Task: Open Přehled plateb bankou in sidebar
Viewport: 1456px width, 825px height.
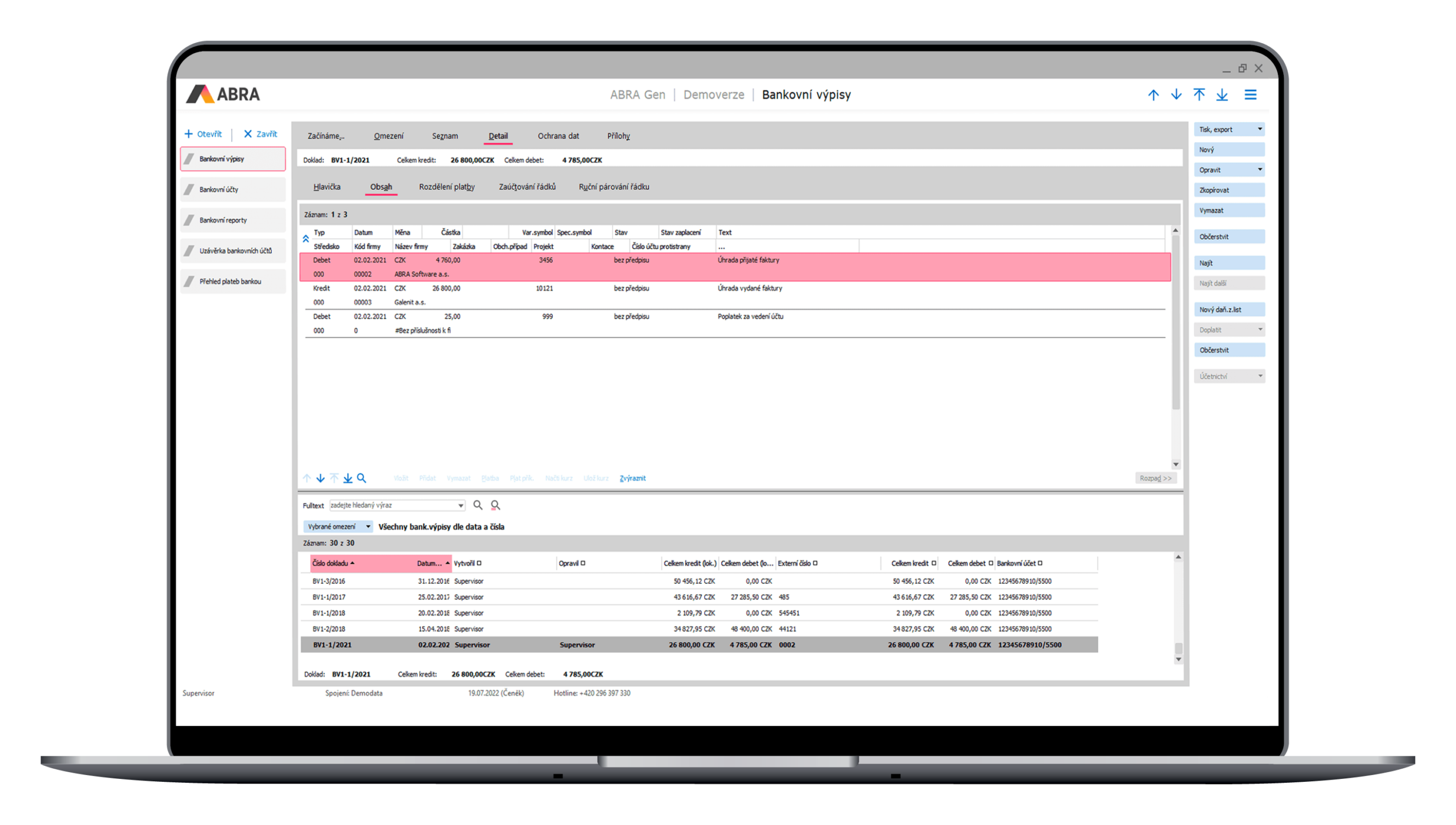Action: [x=233, y=281]
